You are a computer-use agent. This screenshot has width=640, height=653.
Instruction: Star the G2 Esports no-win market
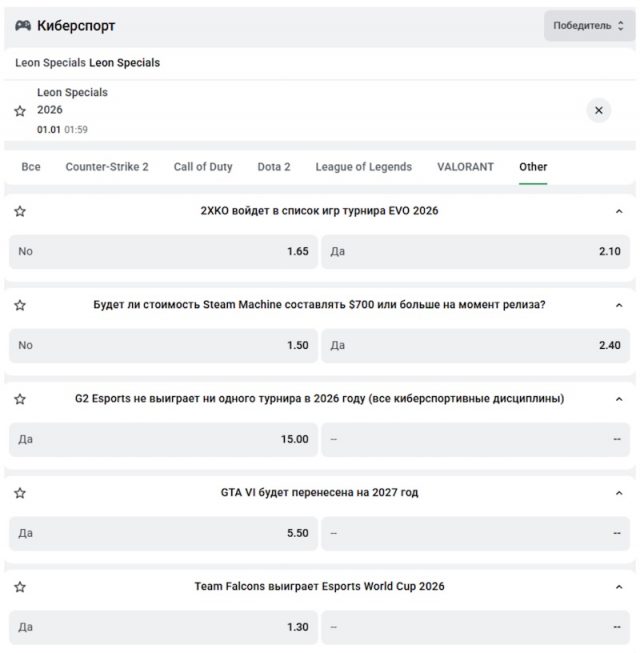20,399
